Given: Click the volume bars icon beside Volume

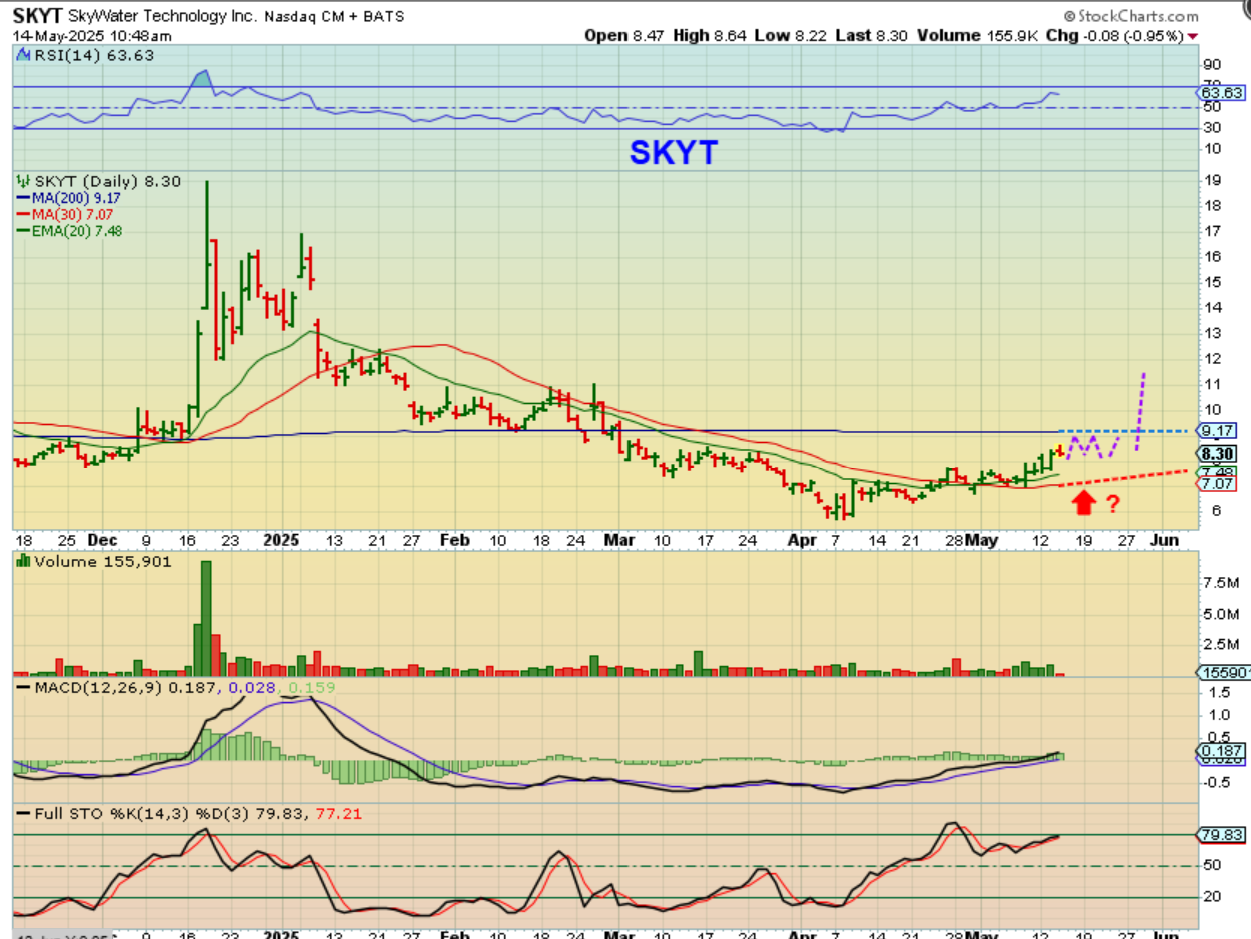Looking at the screenshot, I should 24,562.
